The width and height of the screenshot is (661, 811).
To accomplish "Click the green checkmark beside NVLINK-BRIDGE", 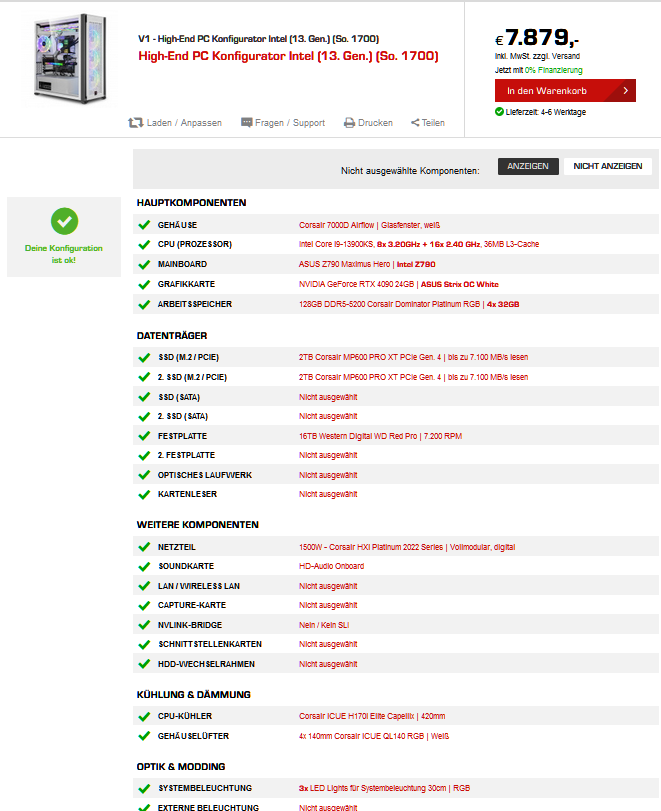I will pyautogui.click(x=144, y=625).
